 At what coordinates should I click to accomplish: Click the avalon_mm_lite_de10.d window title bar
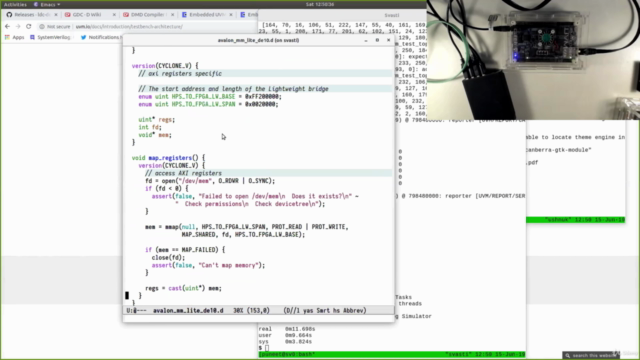[258, 40]
